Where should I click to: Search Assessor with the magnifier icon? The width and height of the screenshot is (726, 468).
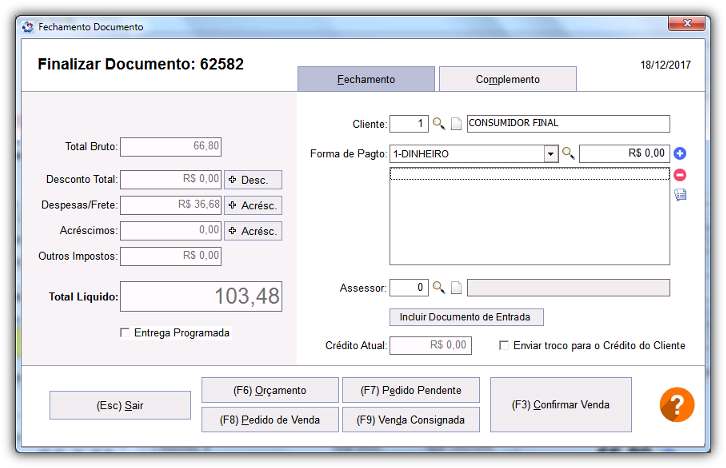coord(438,287)
